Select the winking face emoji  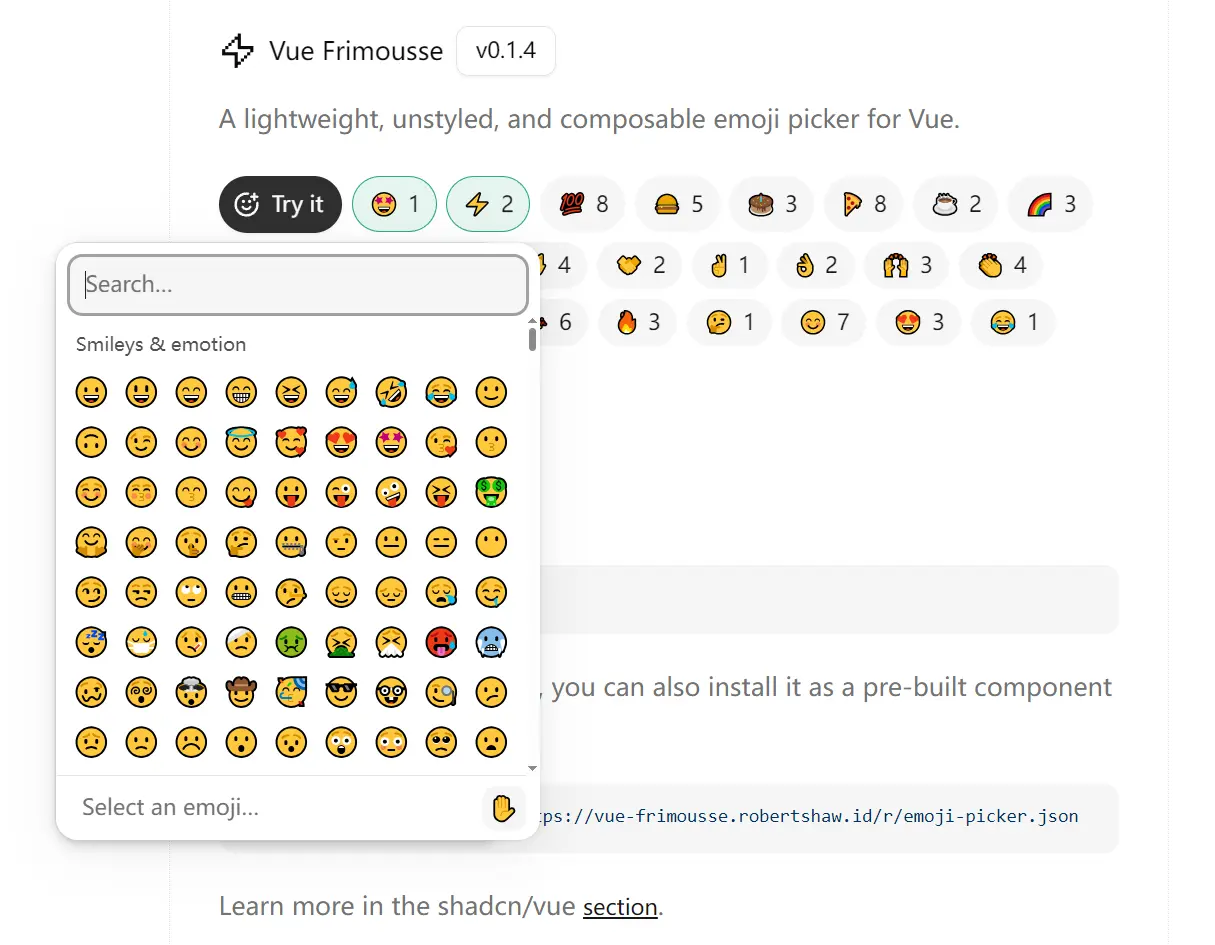tap(141, 442)
